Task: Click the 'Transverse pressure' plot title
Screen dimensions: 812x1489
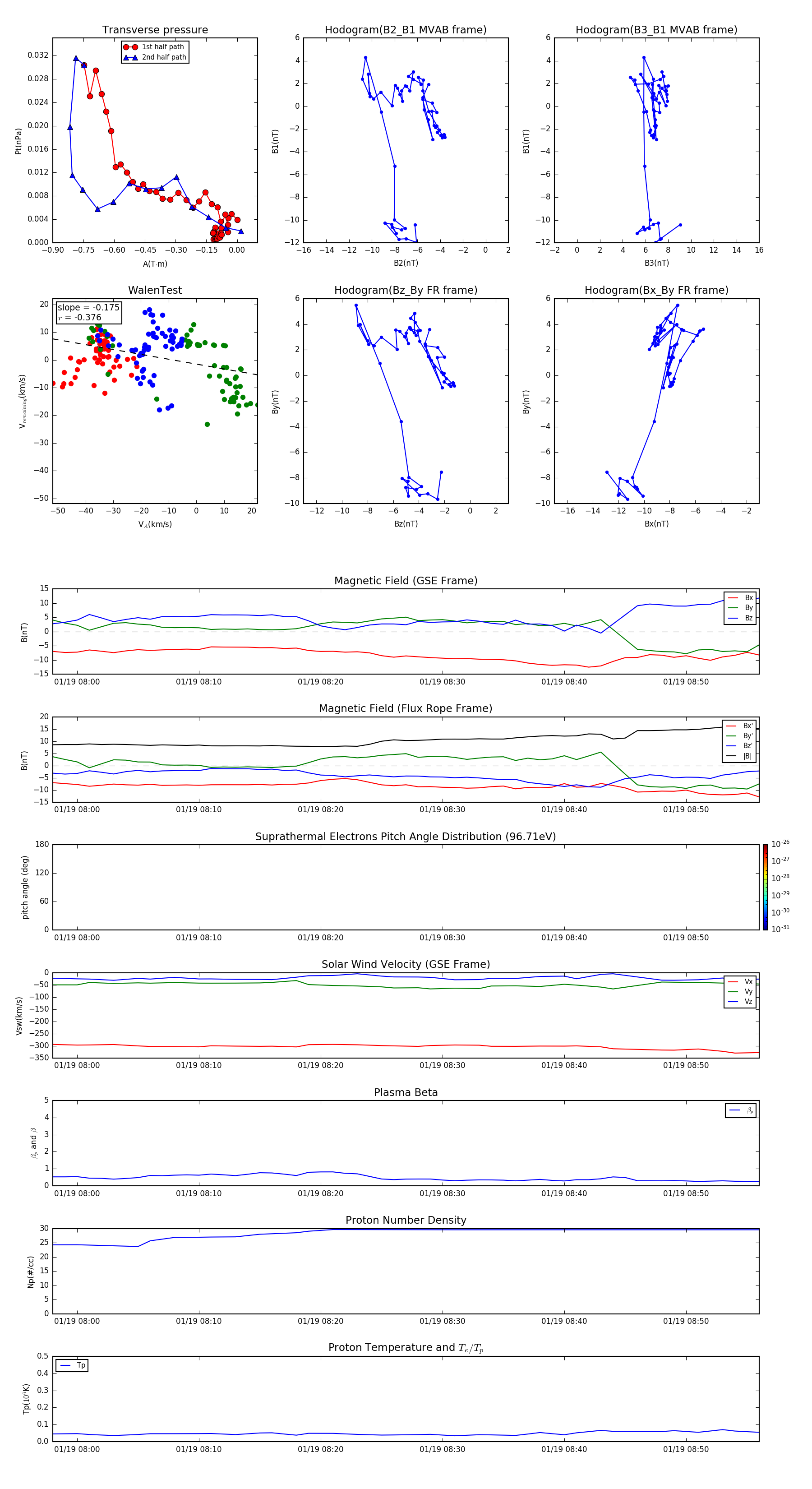Action: click(155, 30)
